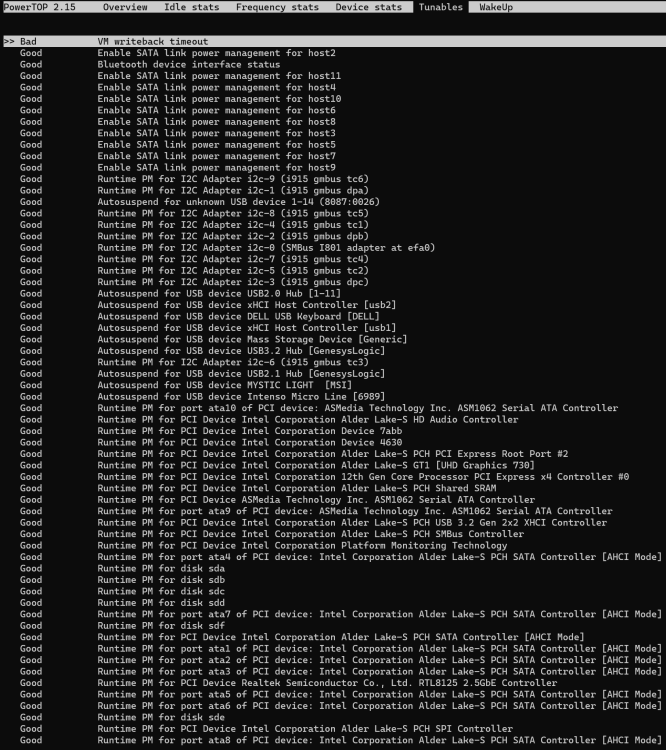Select SATA link power management for host10
This screenshot has height=750, width=666.
(180, 99)
